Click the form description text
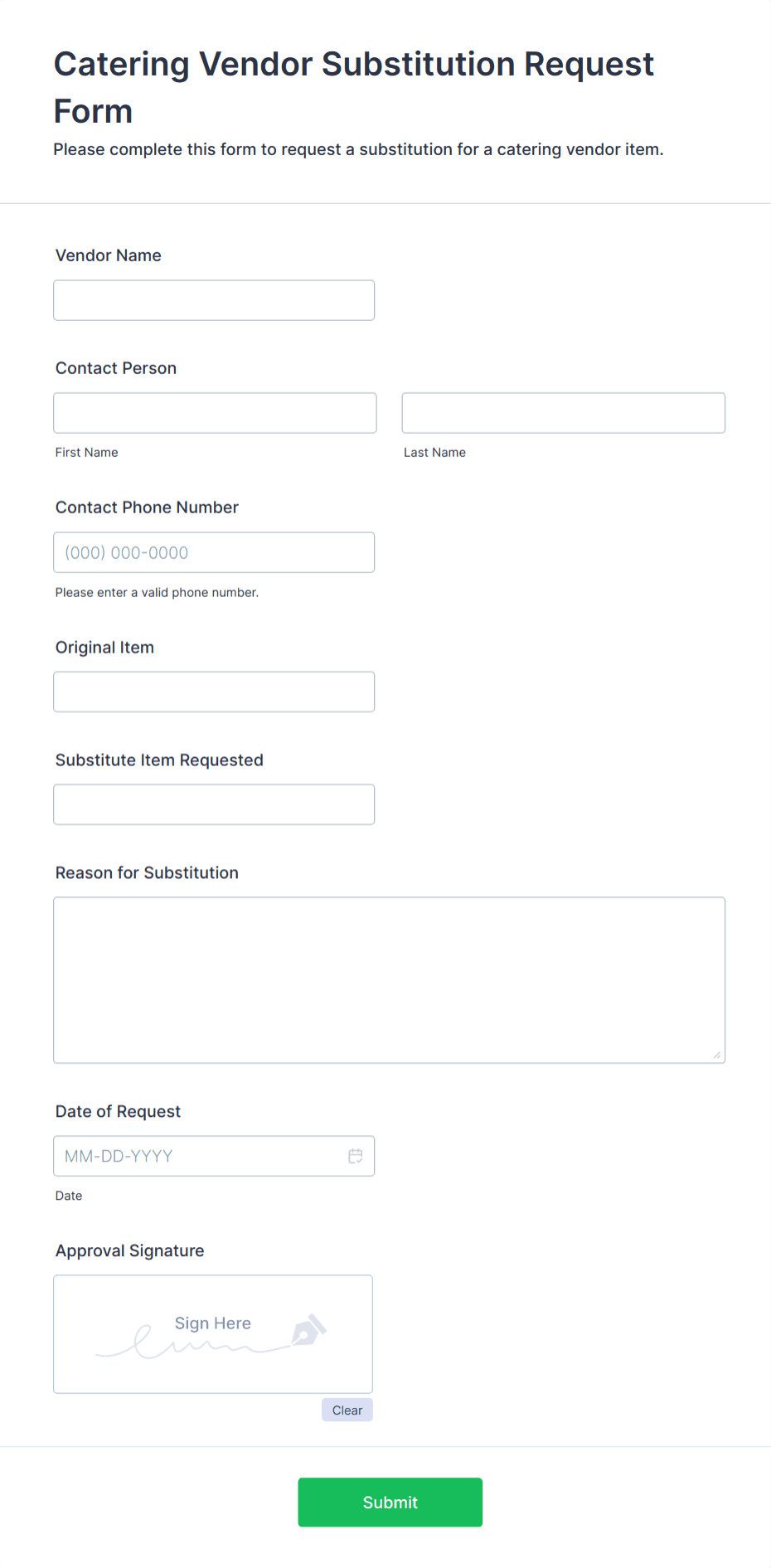 click(358, 149)
